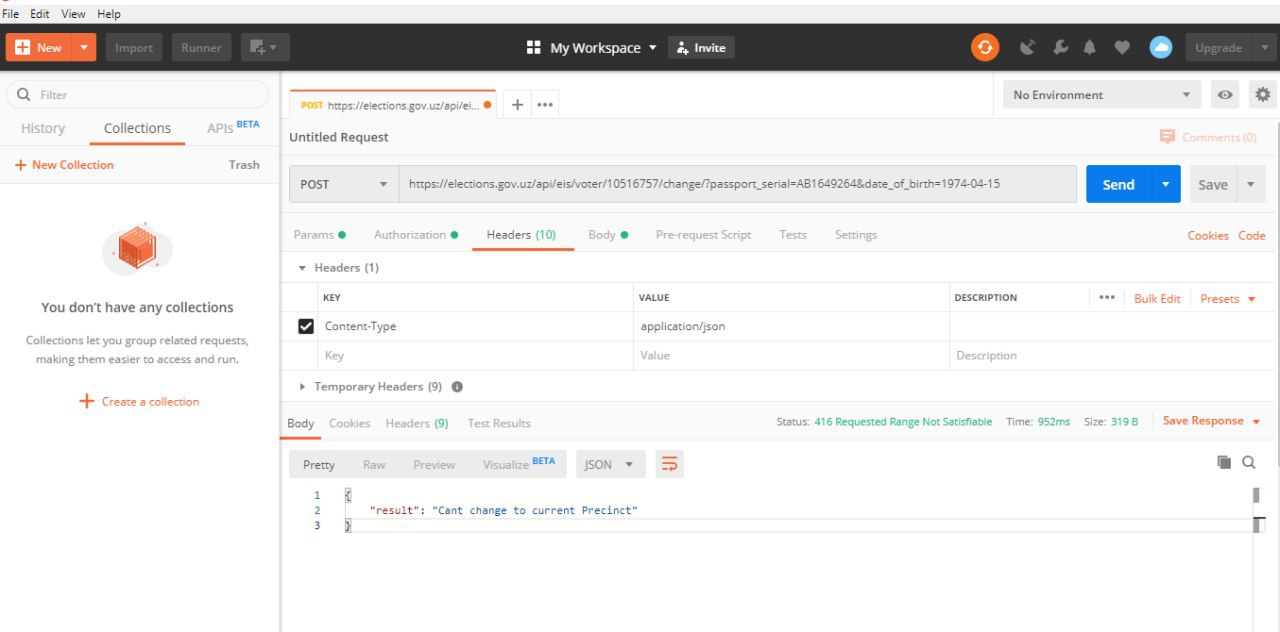Open the Presets dropdown
1280x632 pixels.
pyautogui.click(x=1228, y=299)
